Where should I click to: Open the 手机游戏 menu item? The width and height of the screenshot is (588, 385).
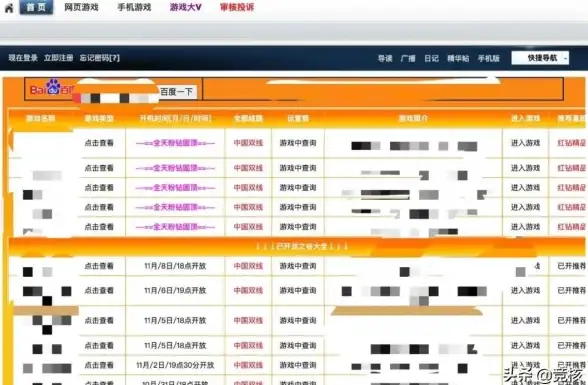pyautogui.click(x=134, y=7)
